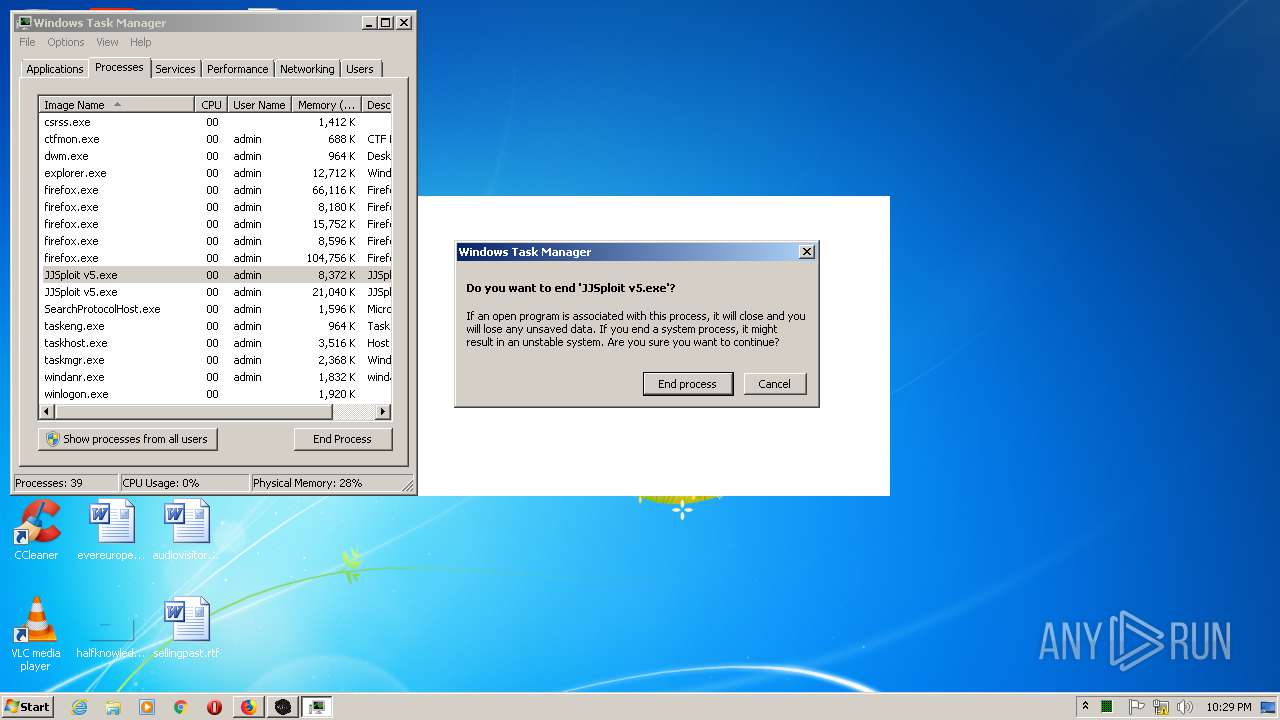Screen dimensions: 1280x720
Task: Click the Task Manager CPU meter tray icon
Action: coord(1107,707)
